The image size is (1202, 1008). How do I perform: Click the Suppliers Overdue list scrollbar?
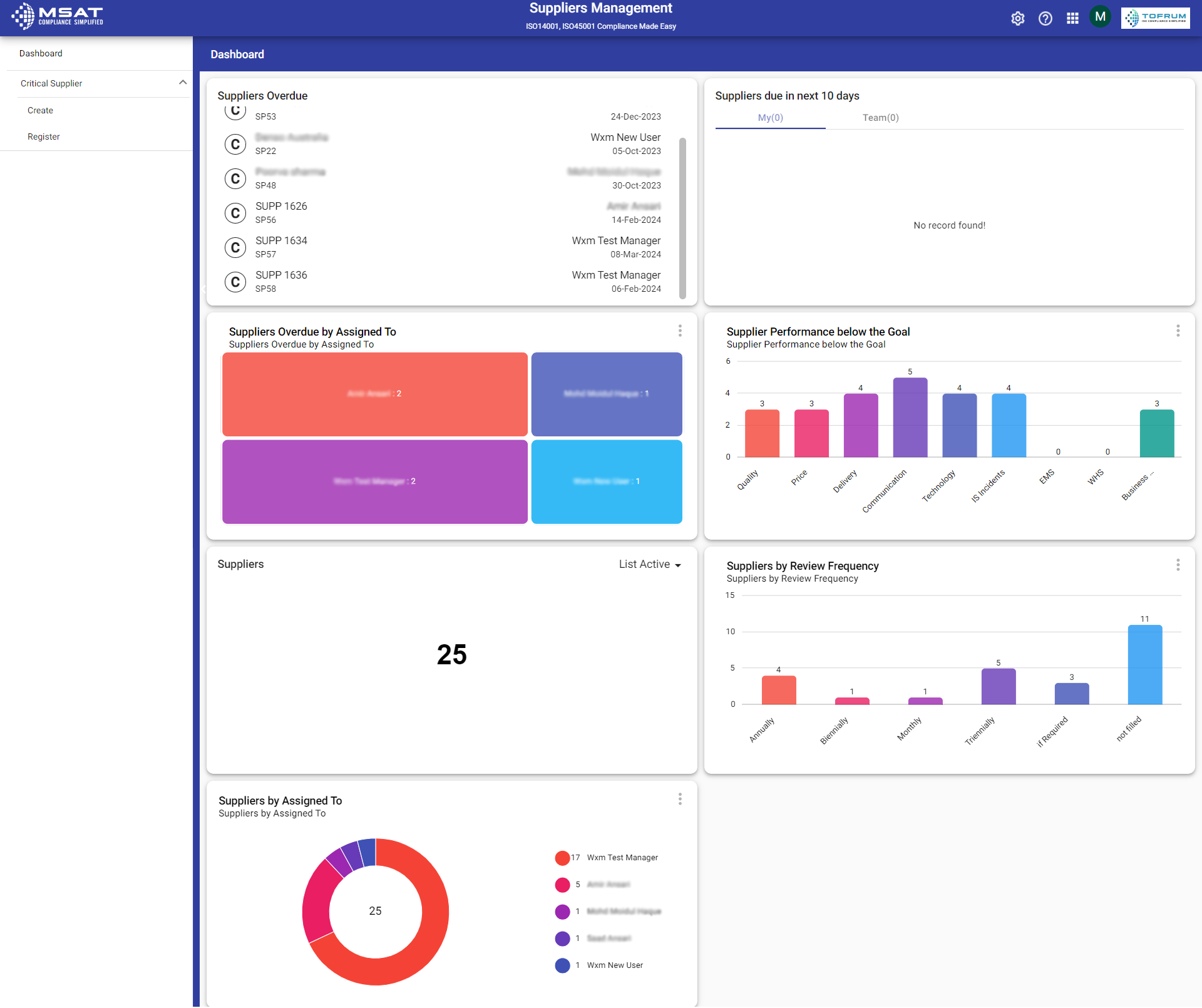point(682,218)
